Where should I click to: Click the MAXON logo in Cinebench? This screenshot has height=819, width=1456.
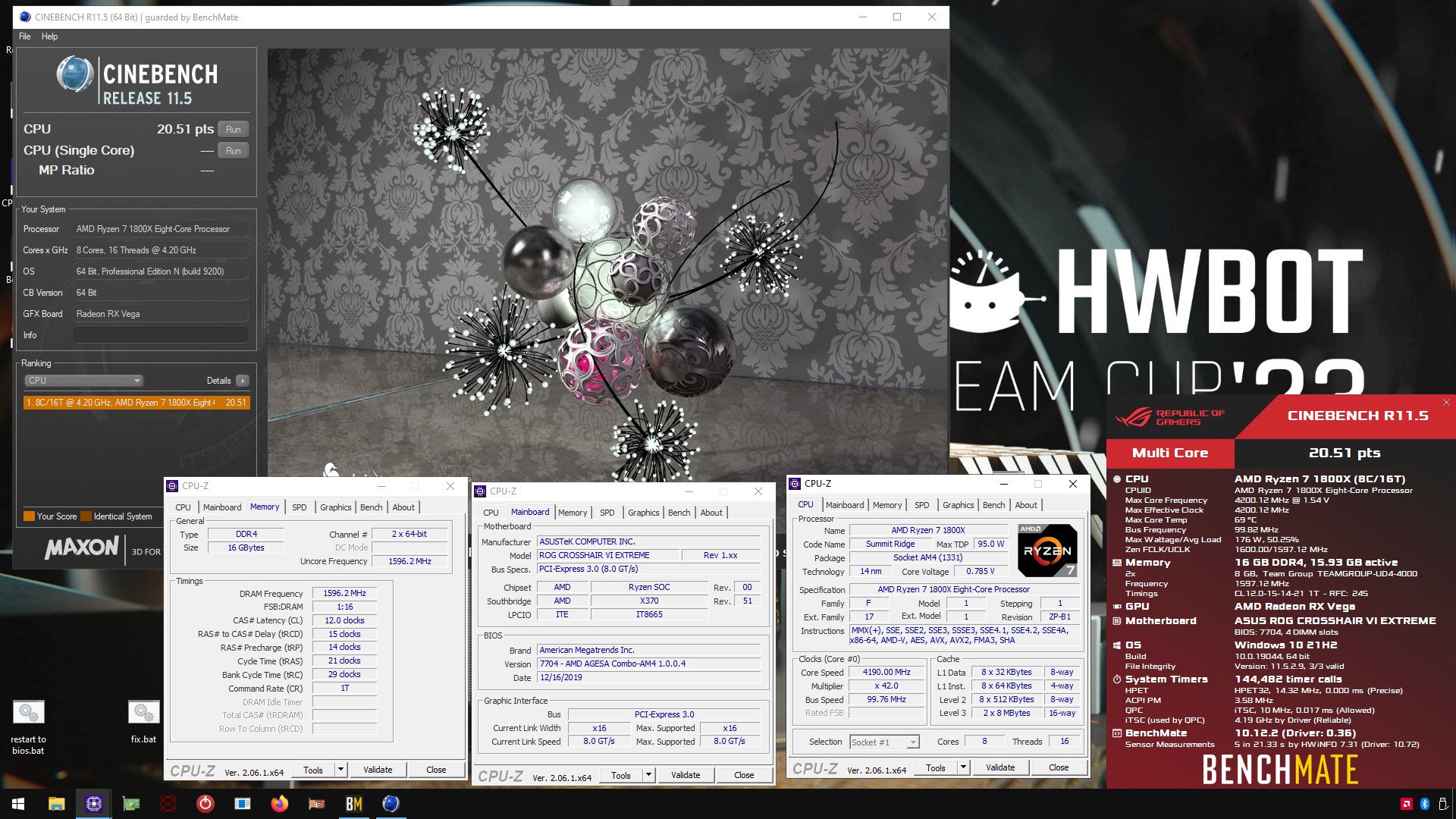click(82, 548)
